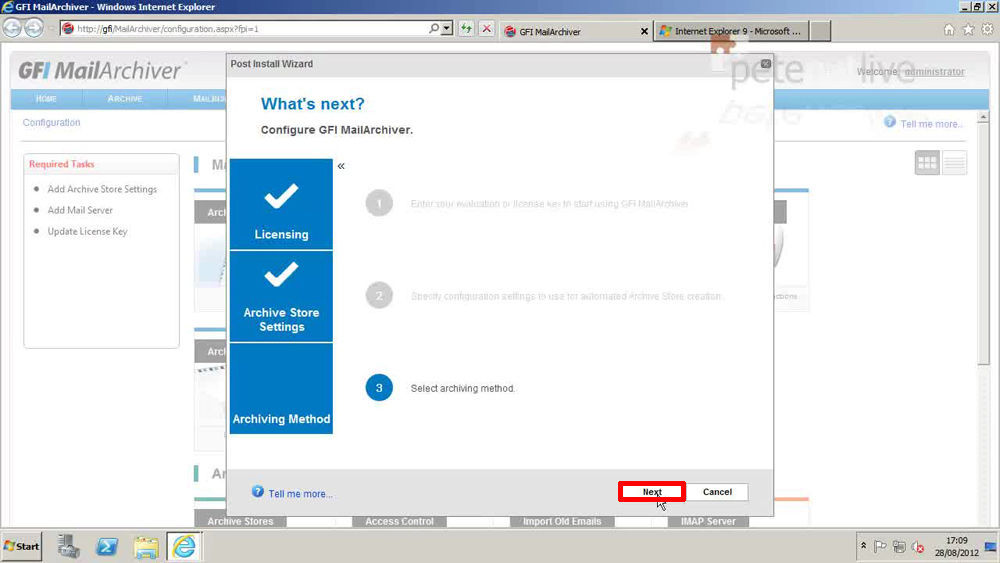The width and height of the screenshot is (1000, 563).
Task: Open the Start menu
Action: [x=21, y=546]
